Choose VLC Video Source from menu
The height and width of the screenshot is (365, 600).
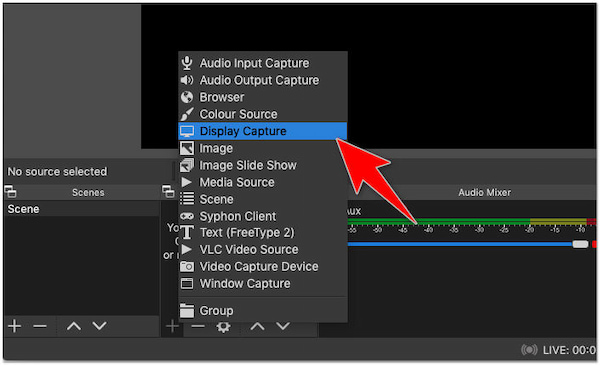(263, 249)
